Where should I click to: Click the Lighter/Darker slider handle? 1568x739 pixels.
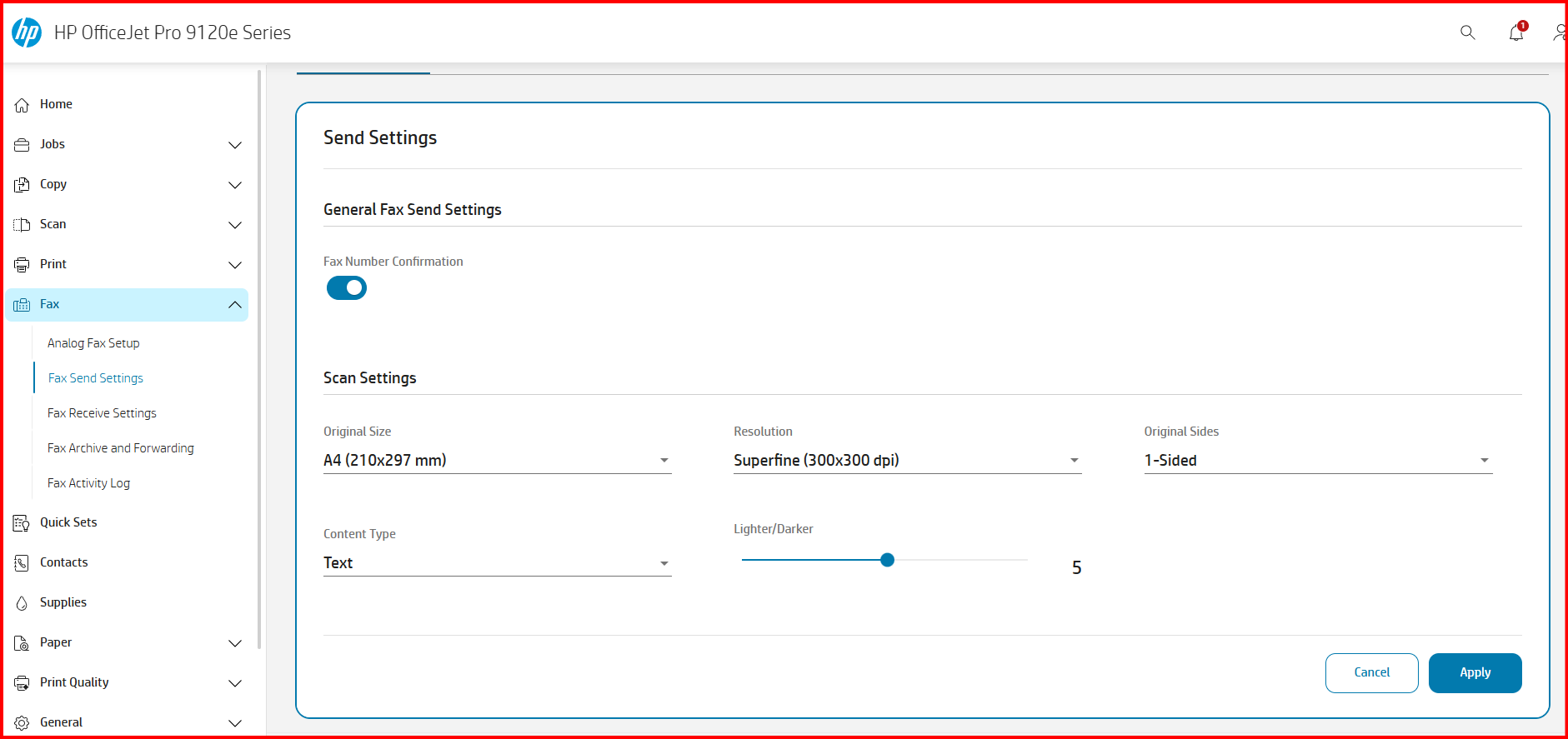pos(888,560)
